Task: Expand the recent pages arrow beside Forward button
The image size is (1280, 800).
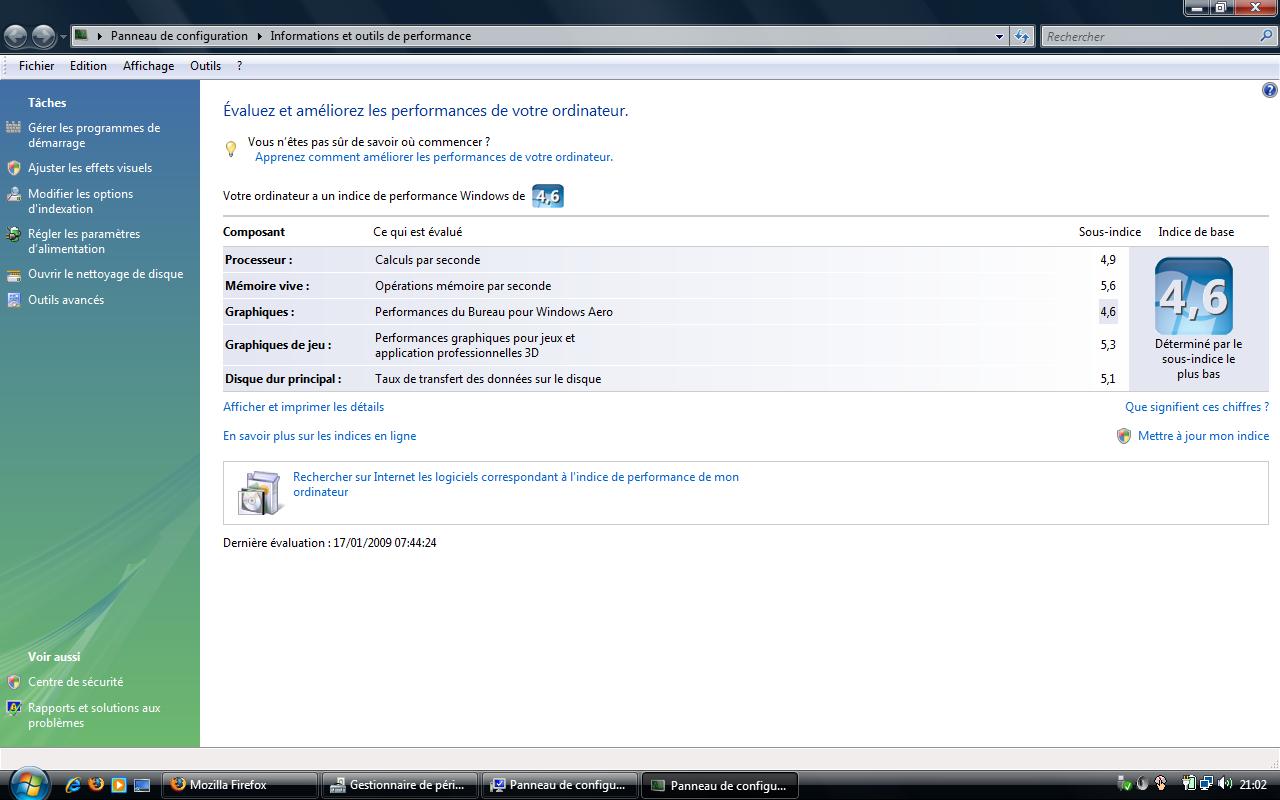Action: pyautogui.click(x=63, y=37)
